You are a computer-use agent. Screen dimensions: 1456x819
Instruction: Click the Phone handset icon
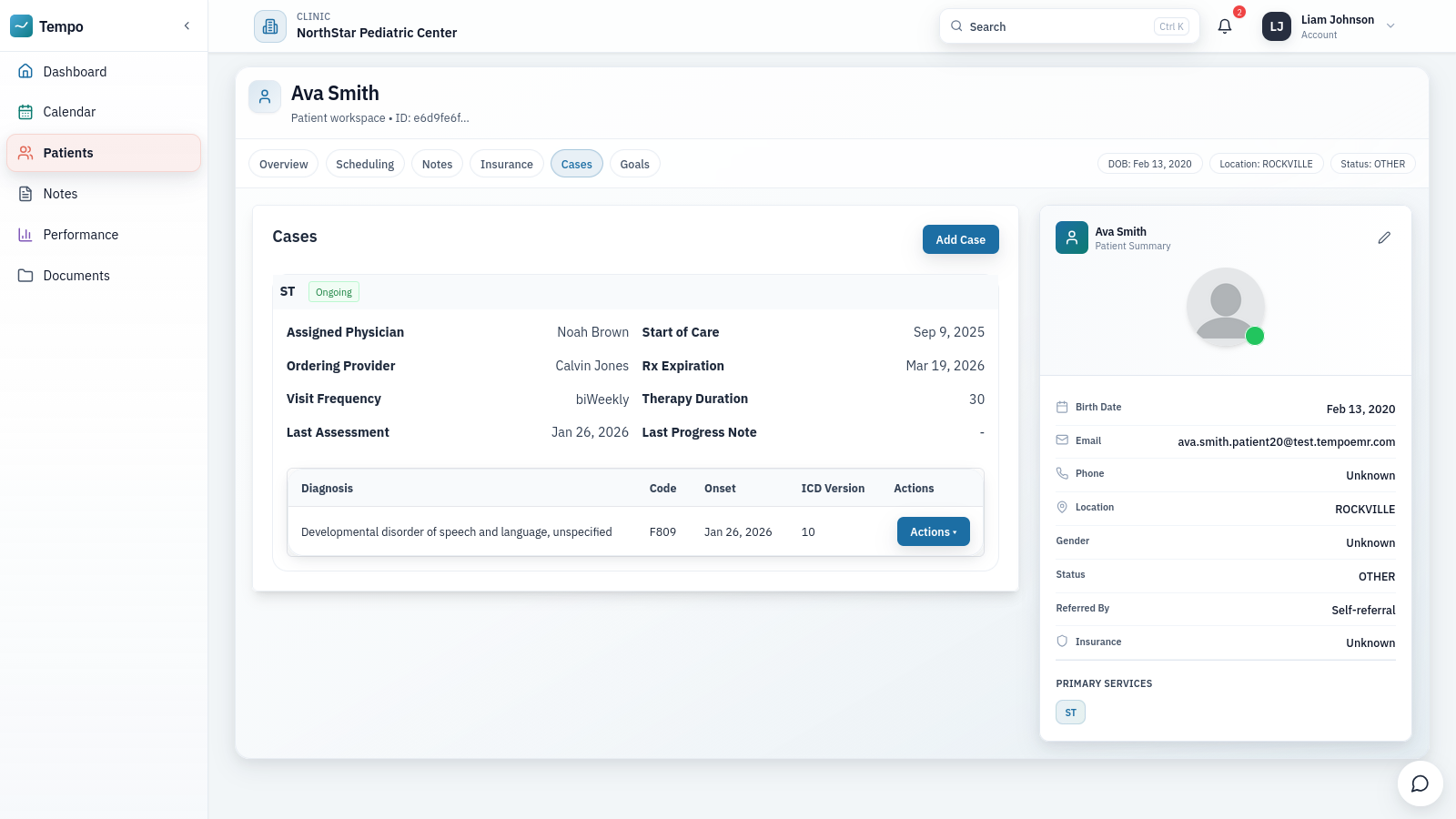1062,473
